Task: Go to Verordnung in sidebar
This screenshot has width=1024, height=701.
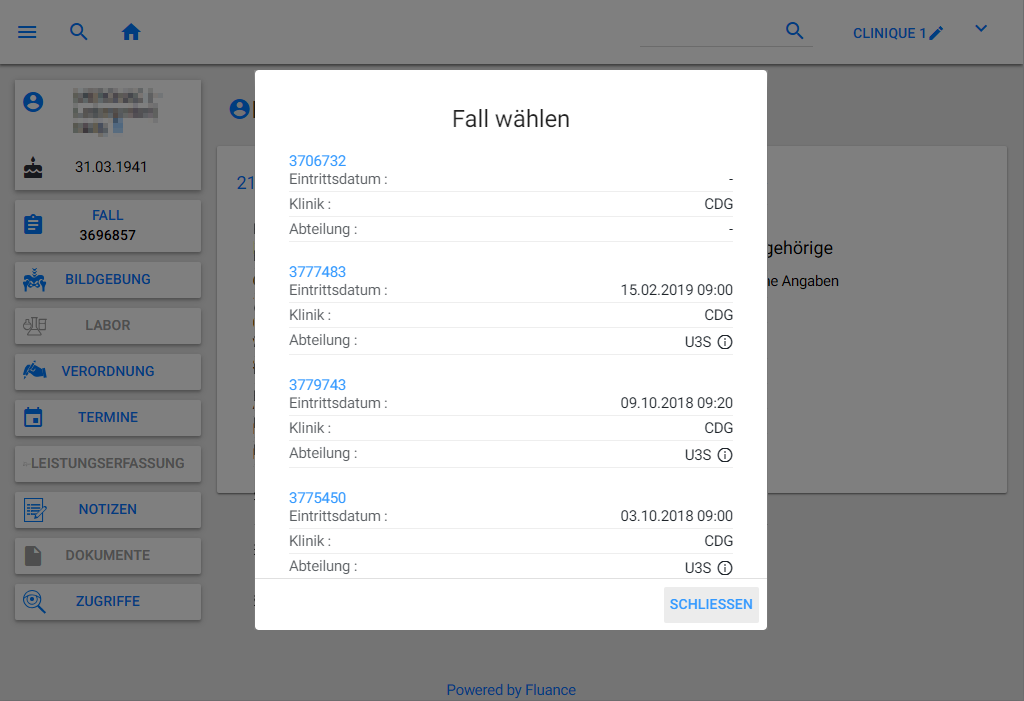Action: click(x=108, y=372)
